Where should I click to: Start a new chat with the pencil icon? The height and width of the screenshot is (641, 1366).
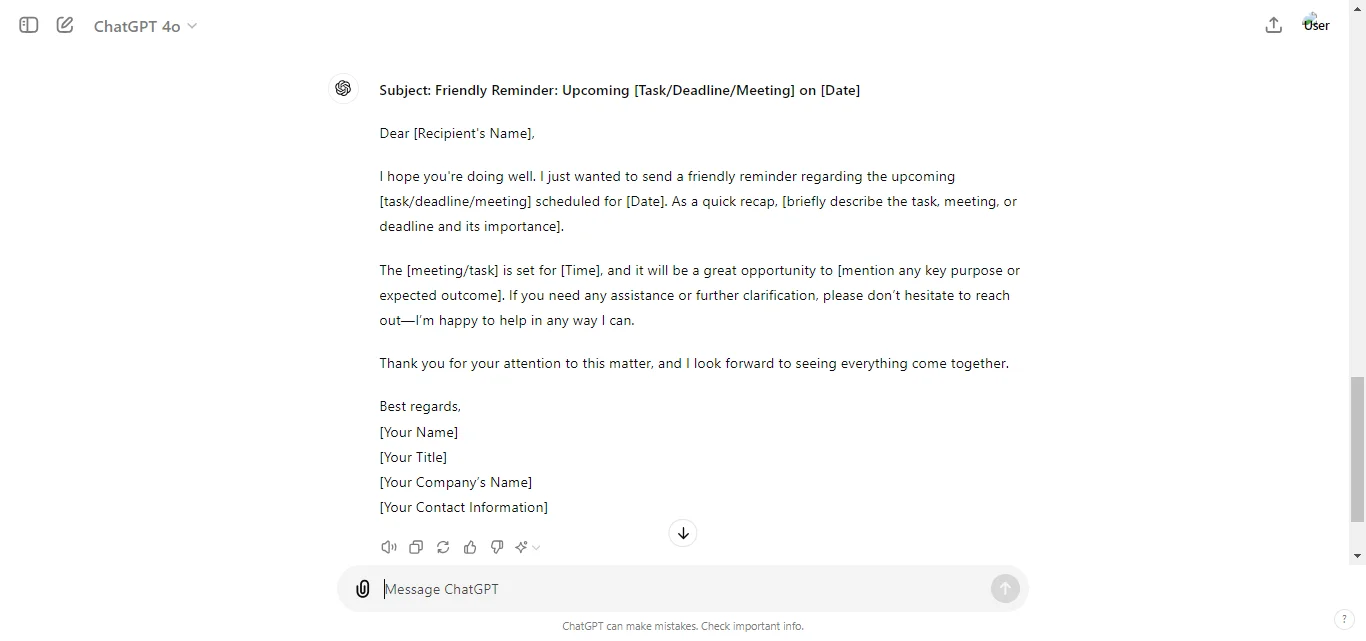pos(65,25)
